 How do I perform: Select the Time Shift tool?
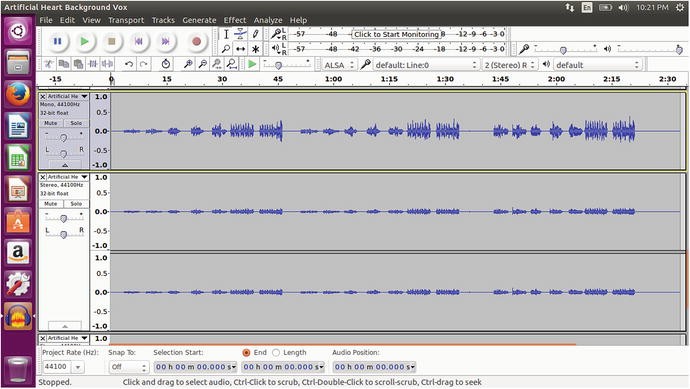[x=240, y=49]
